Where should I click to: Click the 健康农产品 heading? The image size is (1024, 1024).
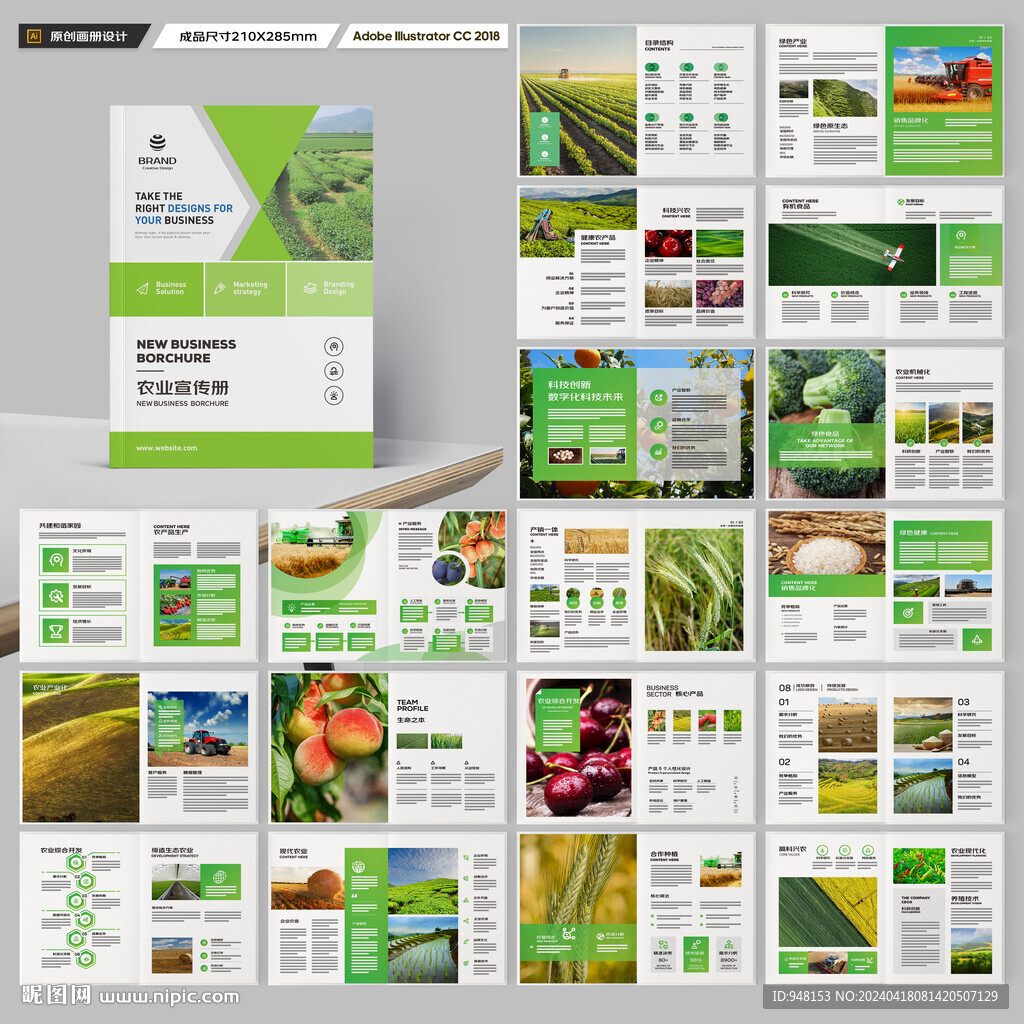pos(598,238)
